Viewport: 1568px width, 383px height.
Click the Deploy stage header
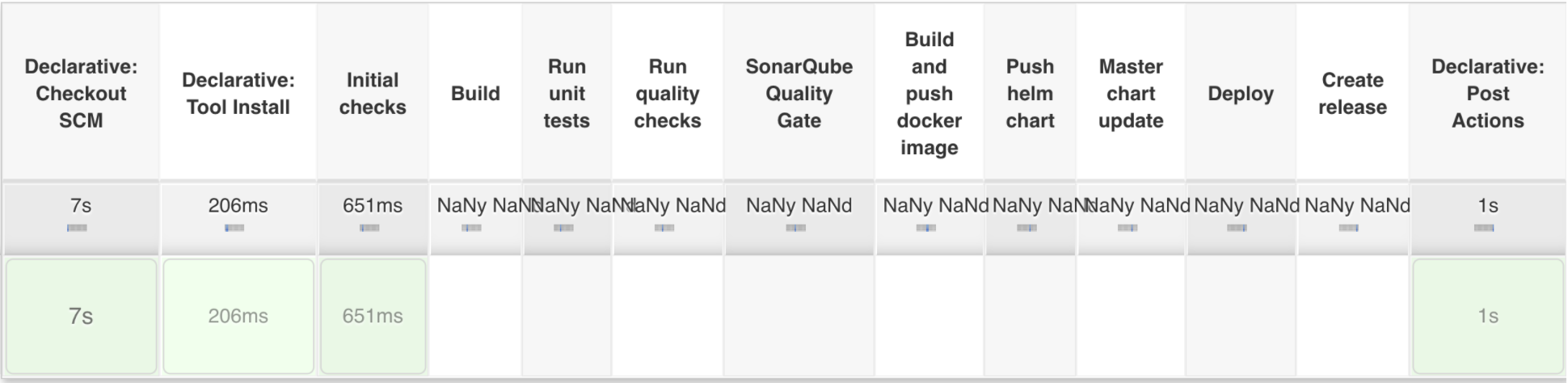[1241, 94]
